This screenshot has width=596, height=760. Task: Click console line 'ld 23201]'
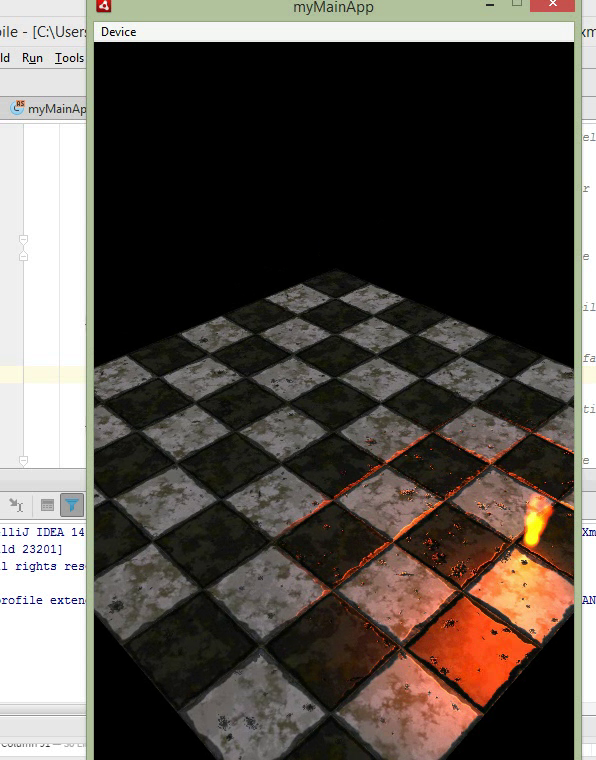(31, 549)
